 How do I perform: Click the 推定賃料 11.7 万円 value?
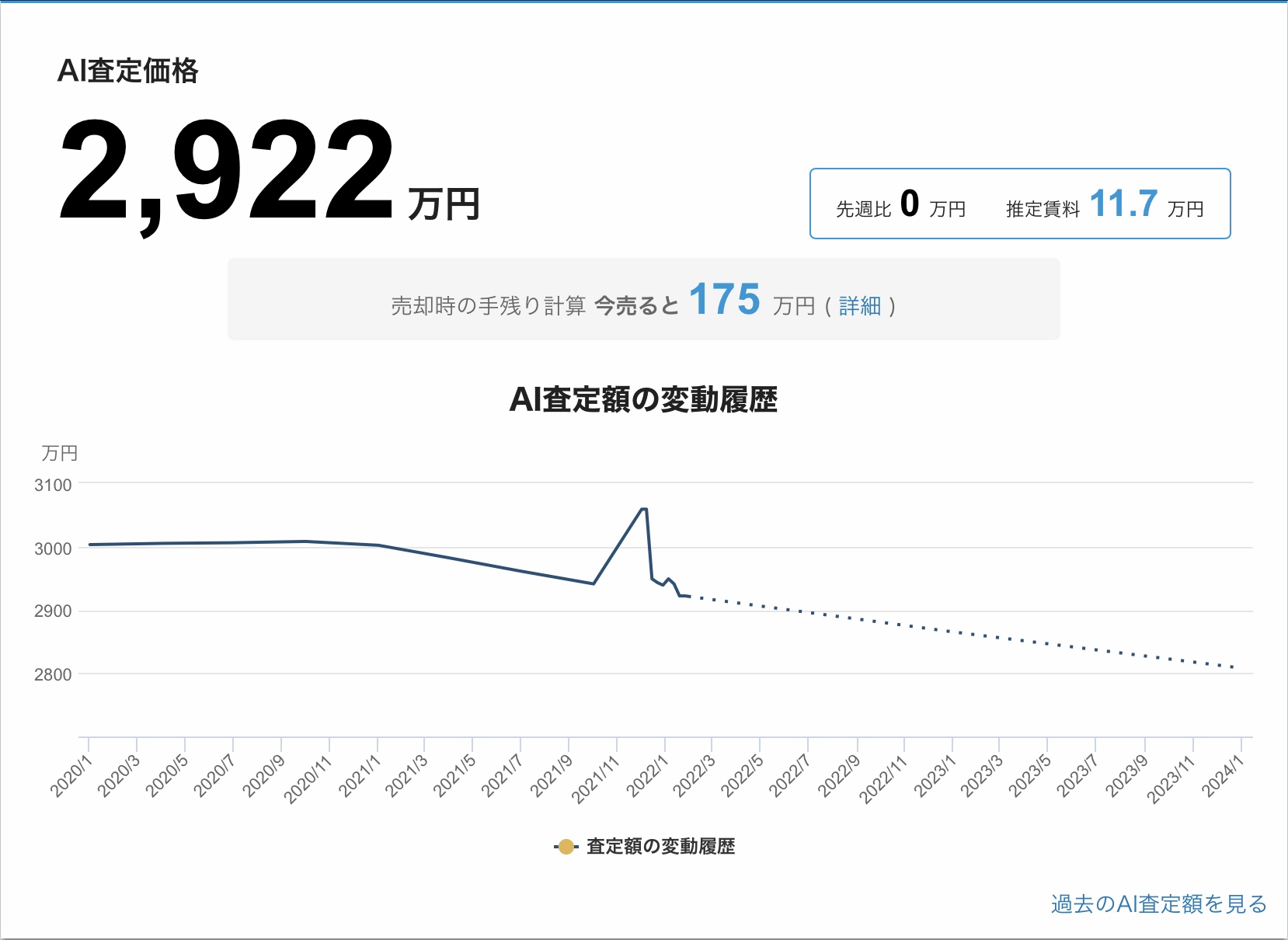coord(1105,205)
